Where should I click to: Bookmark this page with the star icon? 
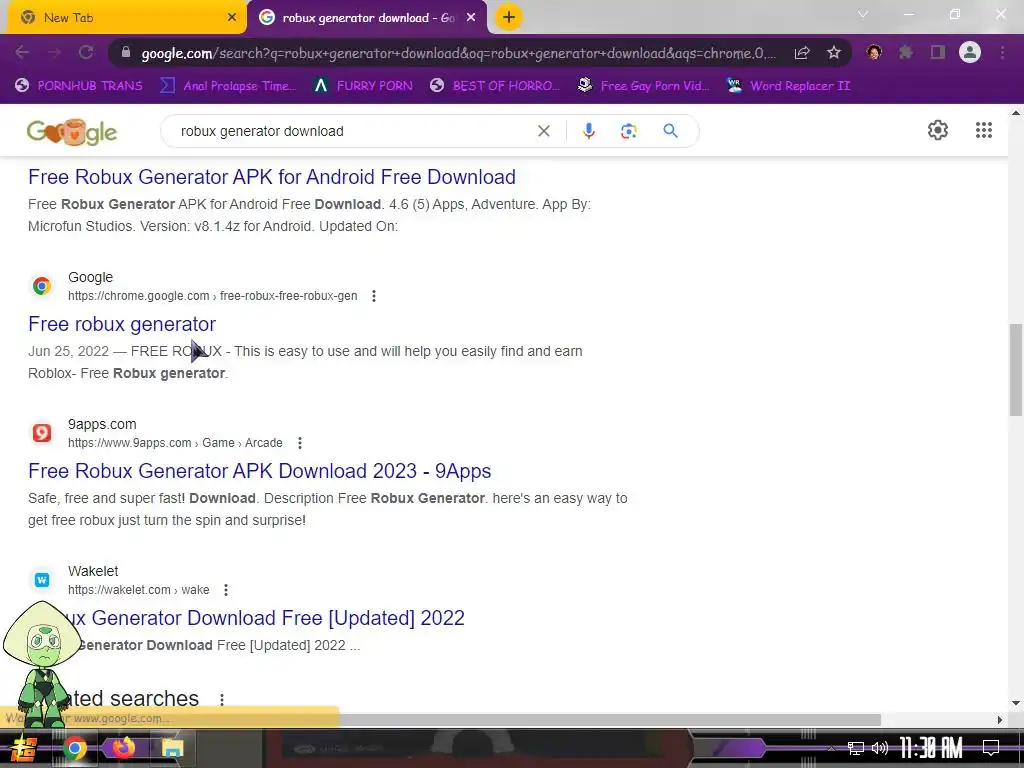834,52
